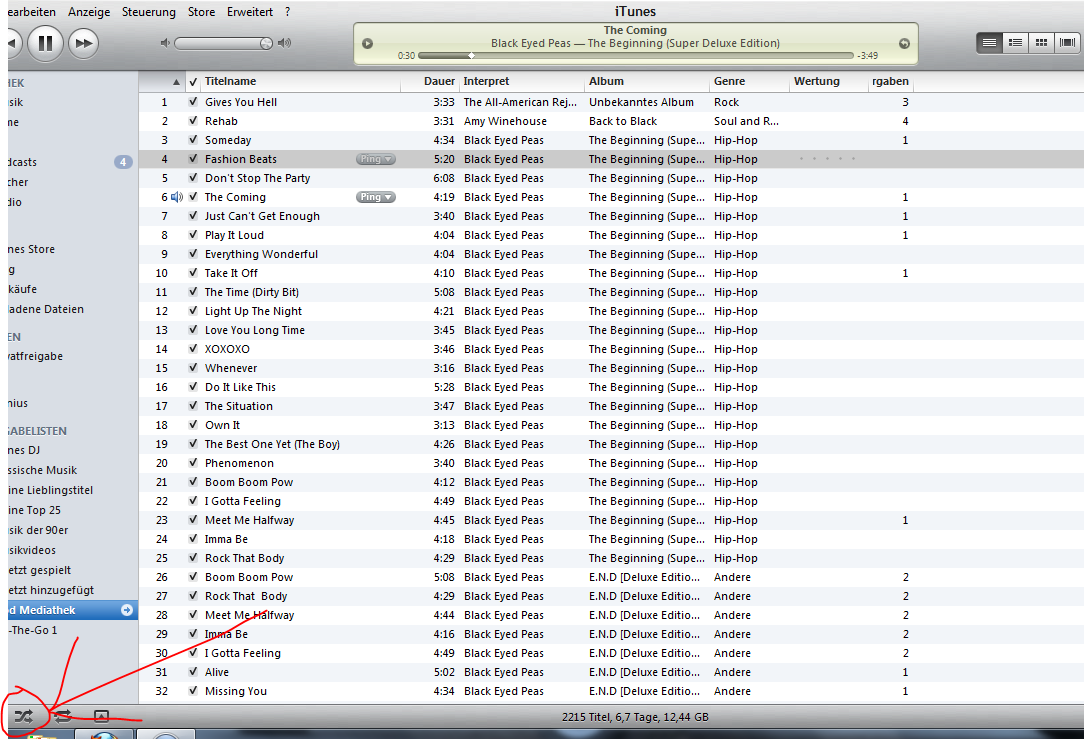Select the song Take It Off
This screenshot has height=739, width=1084.
[231, 273]
